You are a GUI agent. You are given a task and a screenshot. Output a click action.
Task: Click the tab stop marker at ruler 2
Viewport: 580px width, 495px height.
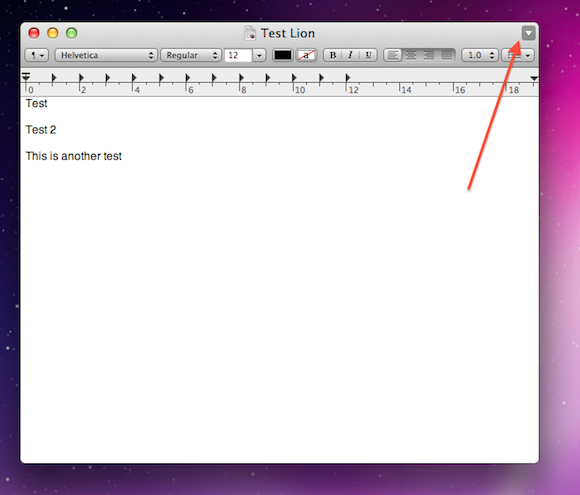pos(81,78)
